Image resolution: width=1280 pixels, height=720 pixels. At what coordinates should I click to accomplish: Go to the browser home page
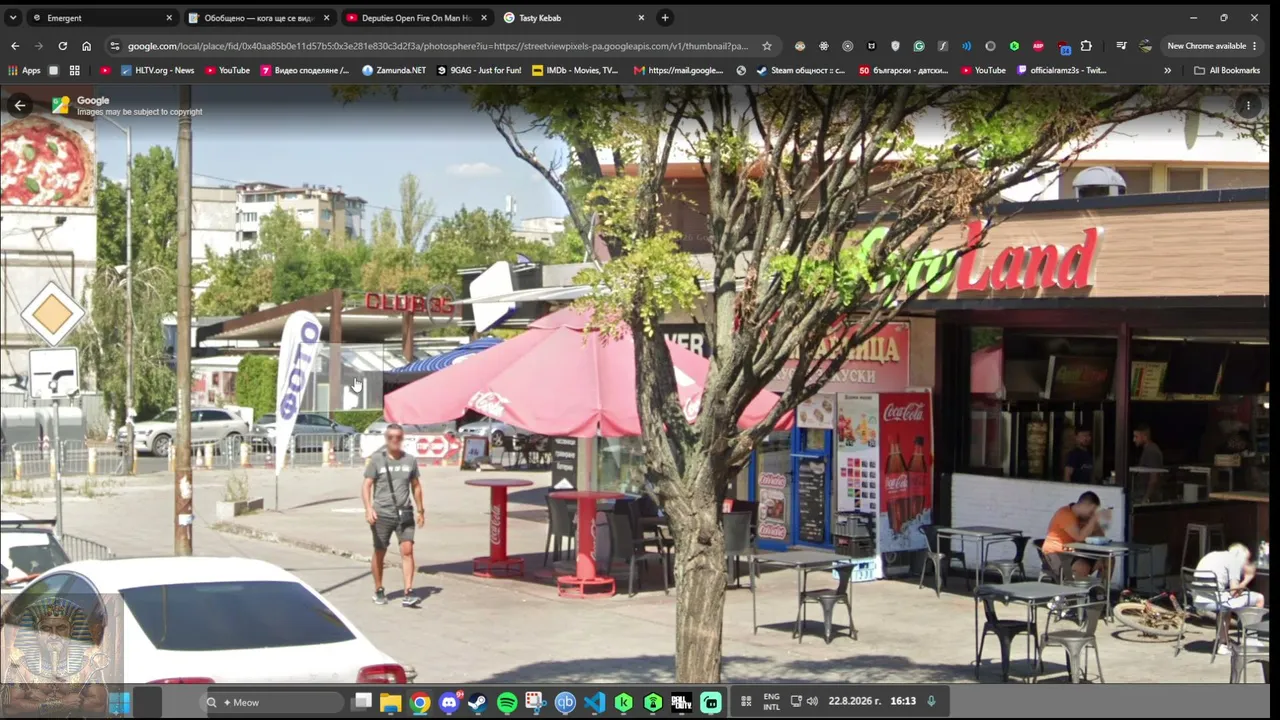click(x=87, y=46)
